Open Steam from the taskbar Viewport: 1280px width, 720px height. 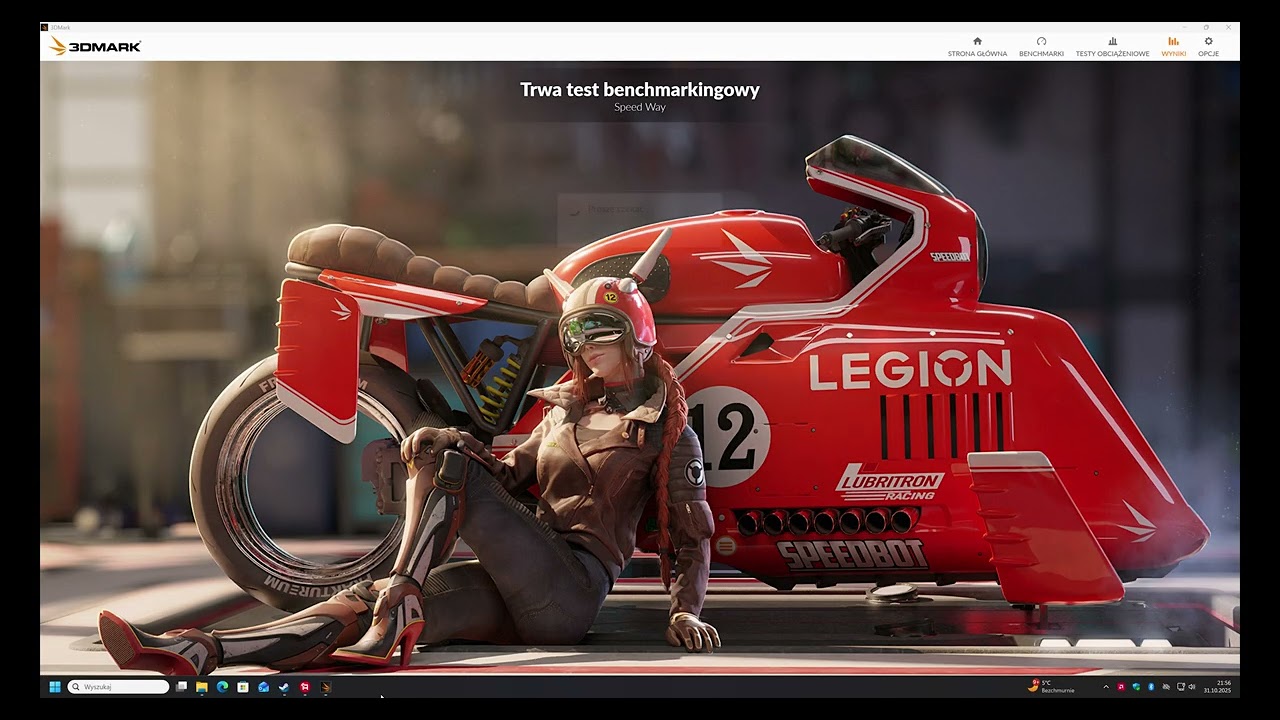[284, 687]
